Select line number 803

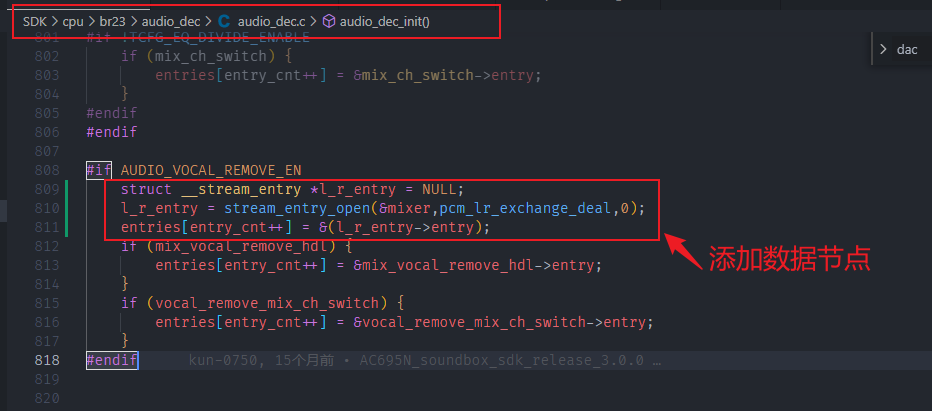pos(47,76)
